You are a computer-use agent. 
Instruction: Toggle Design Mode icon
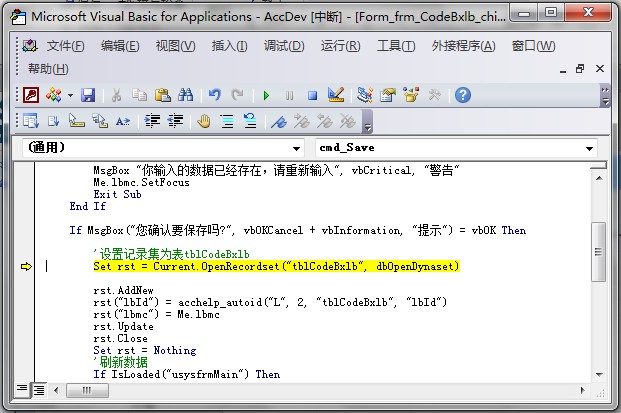tap(336, 95)
